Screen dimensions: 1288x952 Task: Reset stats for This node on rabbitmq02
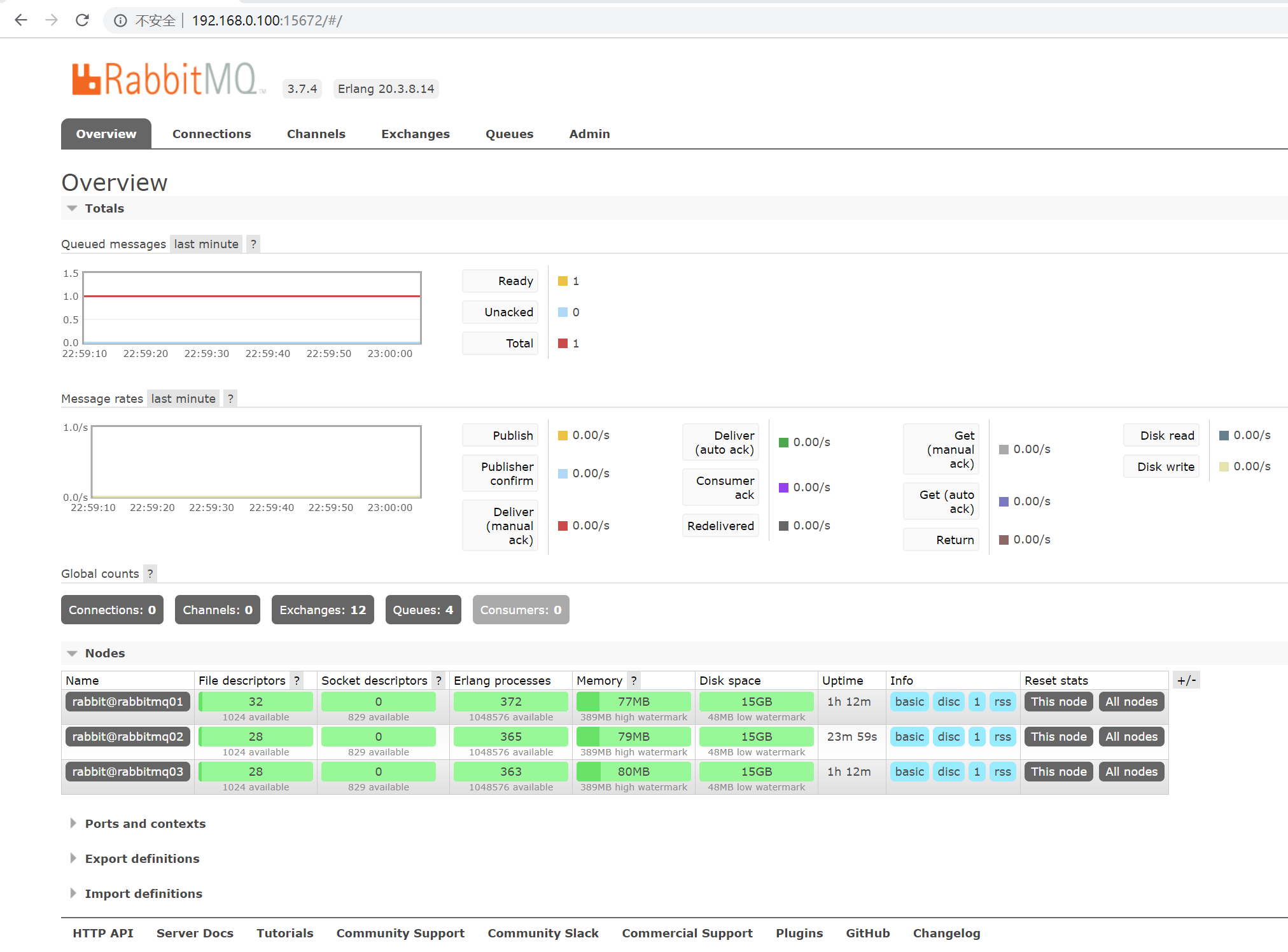1058,736
